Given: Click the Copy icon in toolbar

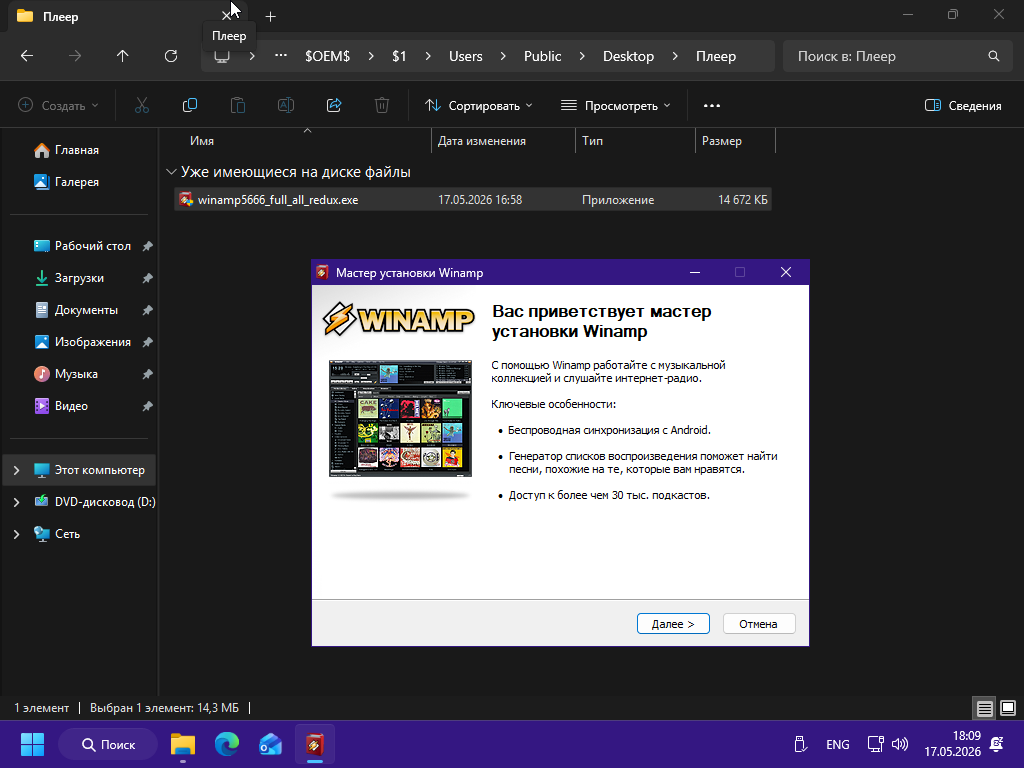Looking at the screenshot, I should (190, 105).
